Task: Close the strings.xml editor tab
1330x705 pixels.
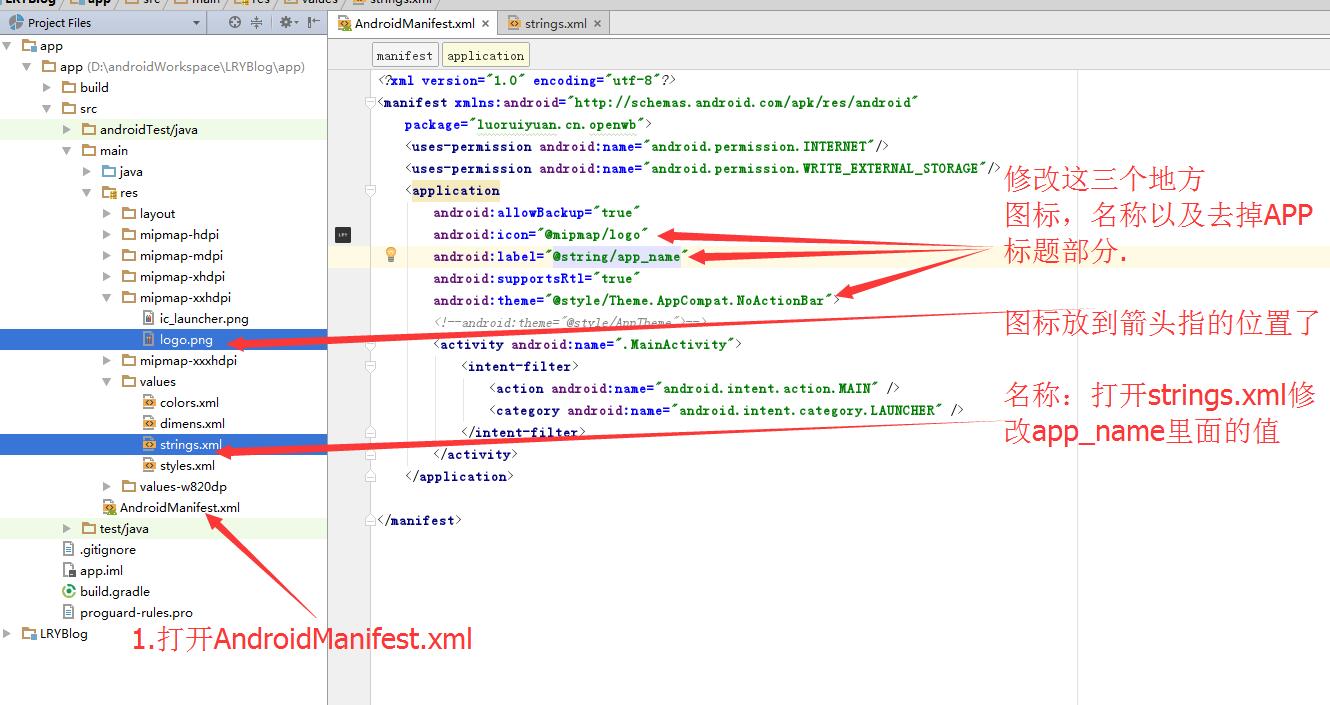Action: click(x=598, y=23)
